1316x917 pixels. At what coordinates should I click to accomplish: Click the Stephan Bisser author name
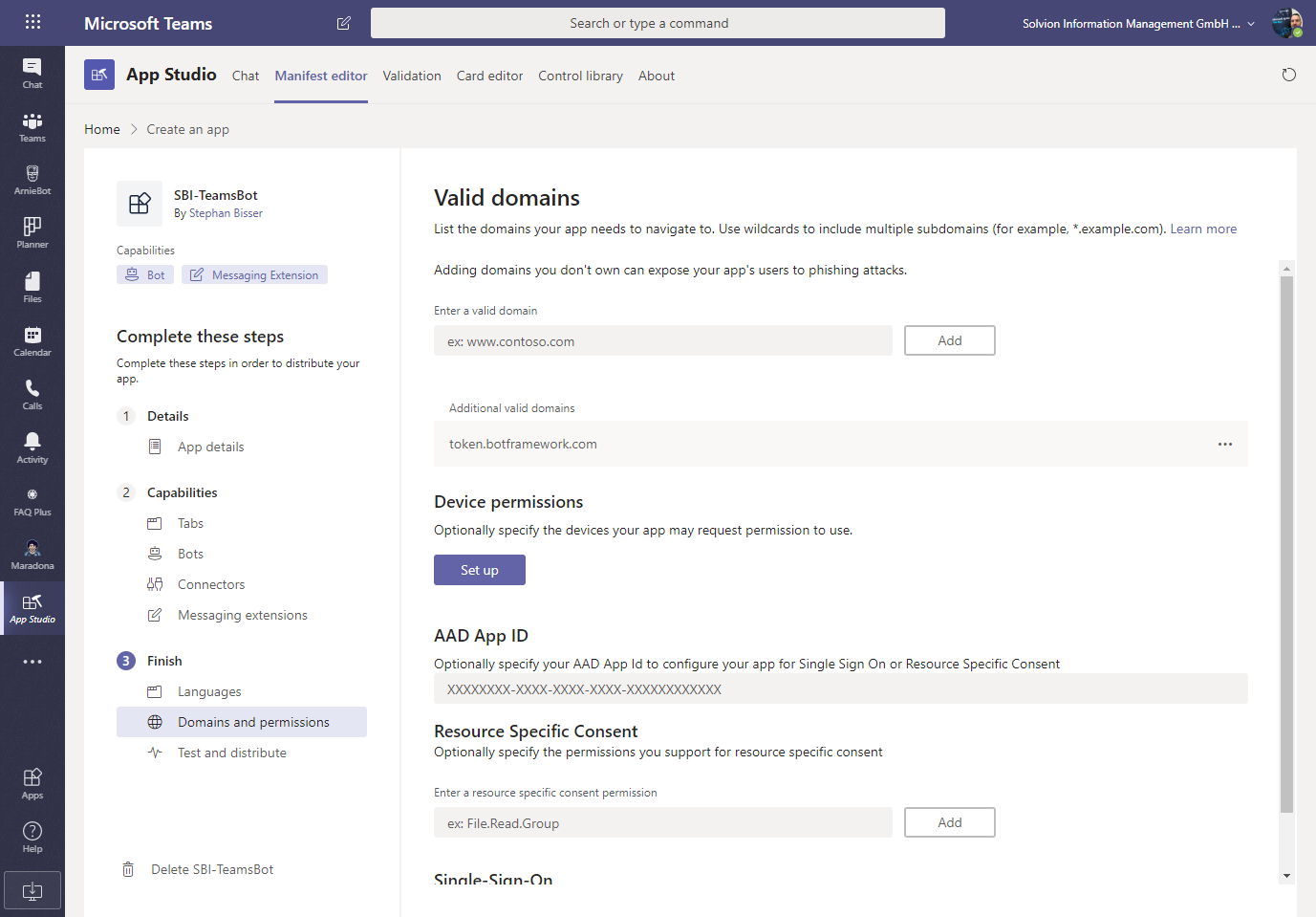pyautogui.click(x=226, y=213)
